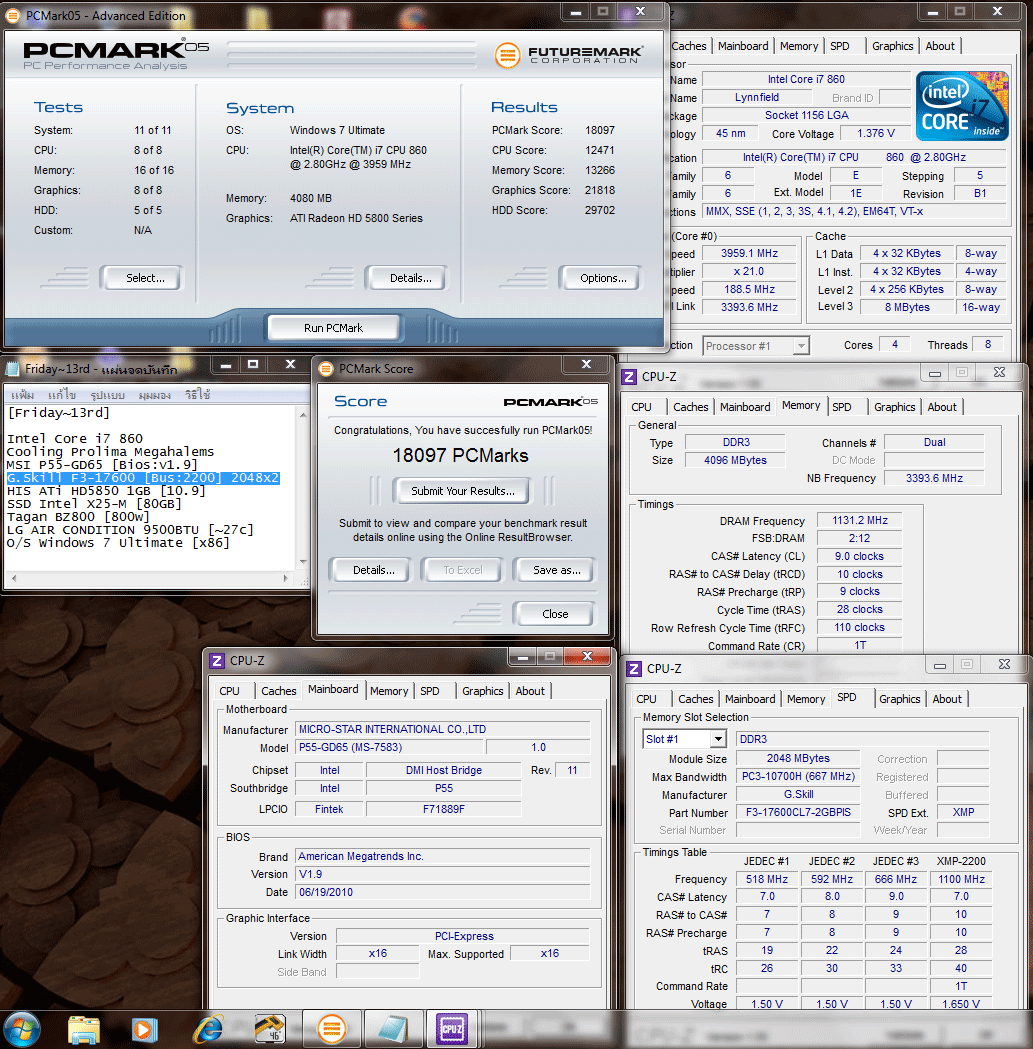Click the PCMark05 orange taskbar icon
1033x1049 pixels.
[331, 1030]
